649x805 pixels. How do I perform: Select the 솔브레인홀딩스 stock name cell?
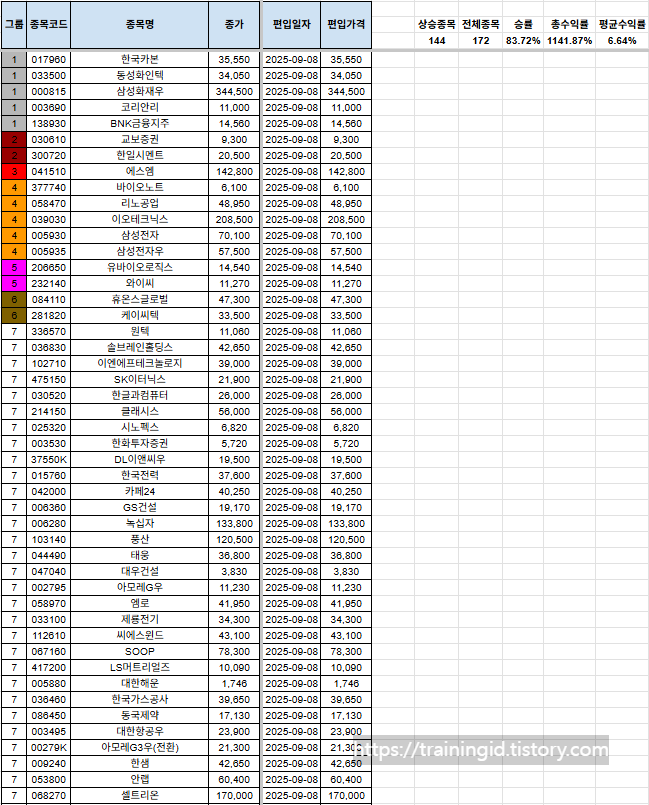point(140,348)
